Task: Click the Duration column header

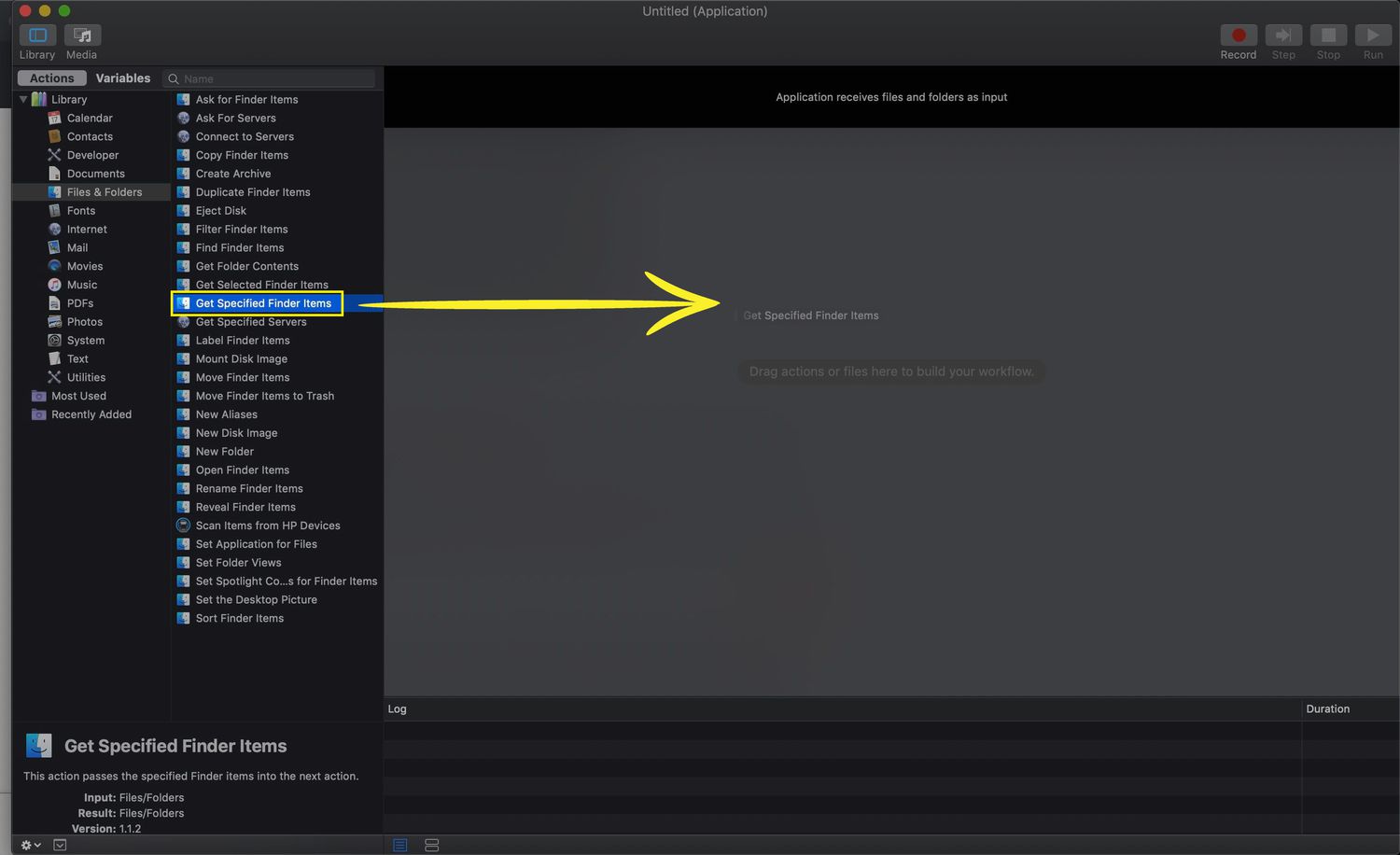Action: tap(1327, 708)
